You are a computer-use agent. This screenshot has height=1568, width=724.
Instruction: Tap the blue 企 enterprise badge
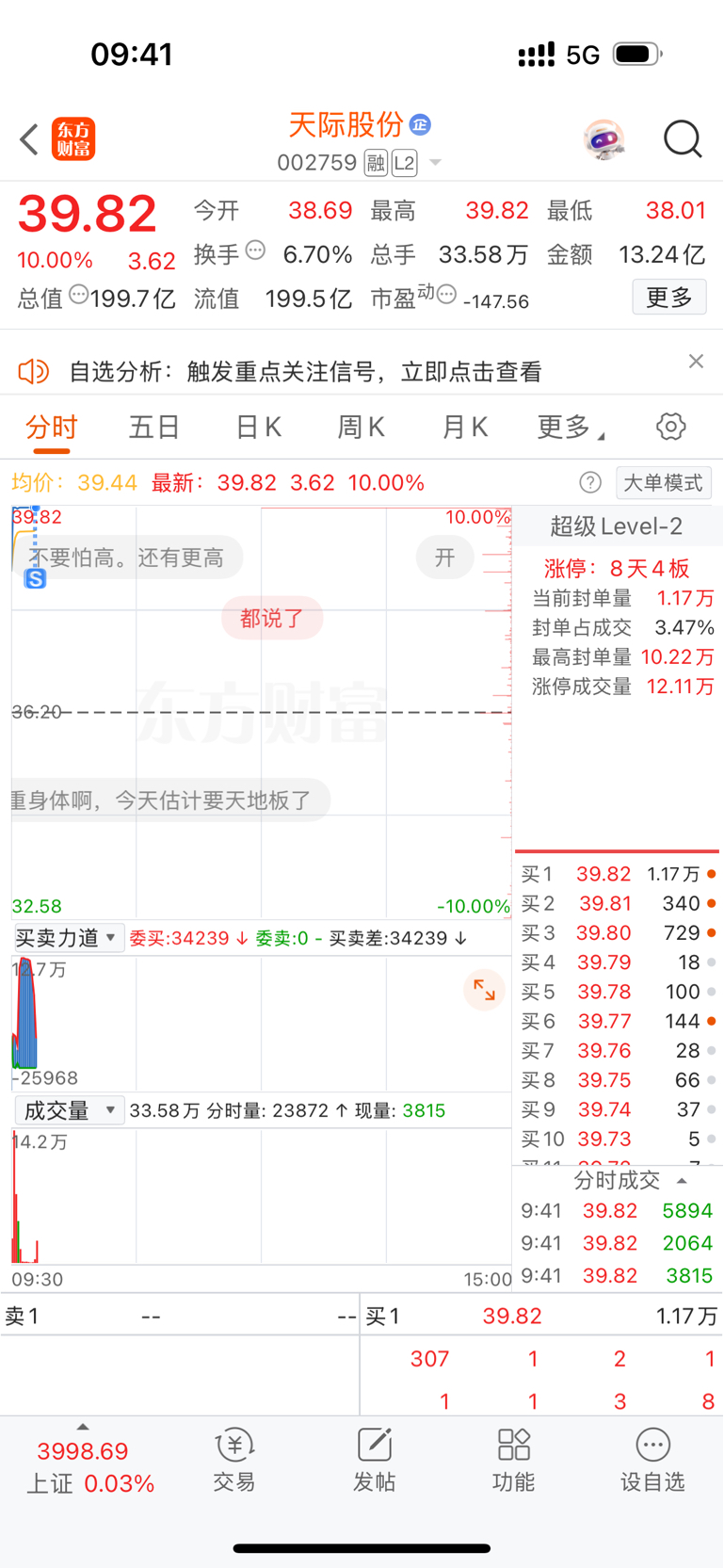(420, 124)
